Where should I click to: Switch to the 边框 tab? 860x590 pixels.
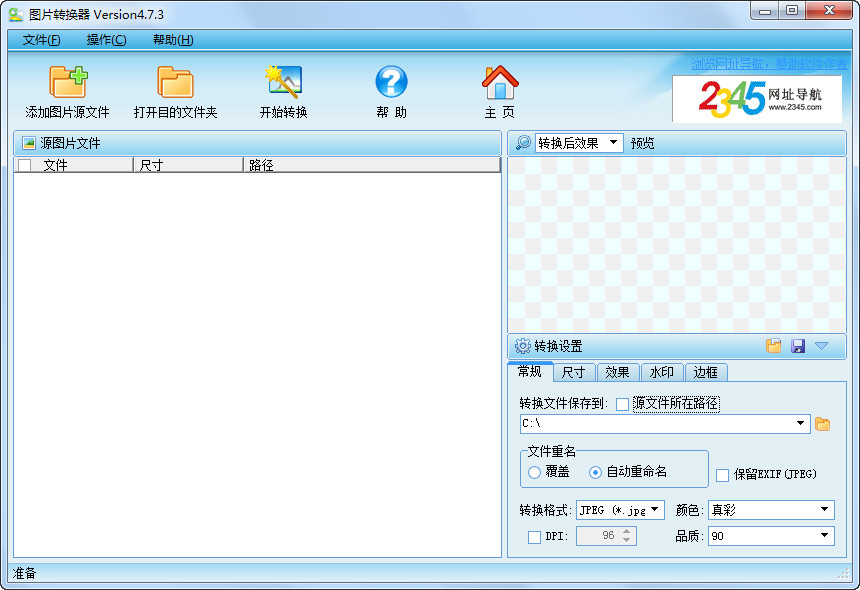tap(705, 372)
